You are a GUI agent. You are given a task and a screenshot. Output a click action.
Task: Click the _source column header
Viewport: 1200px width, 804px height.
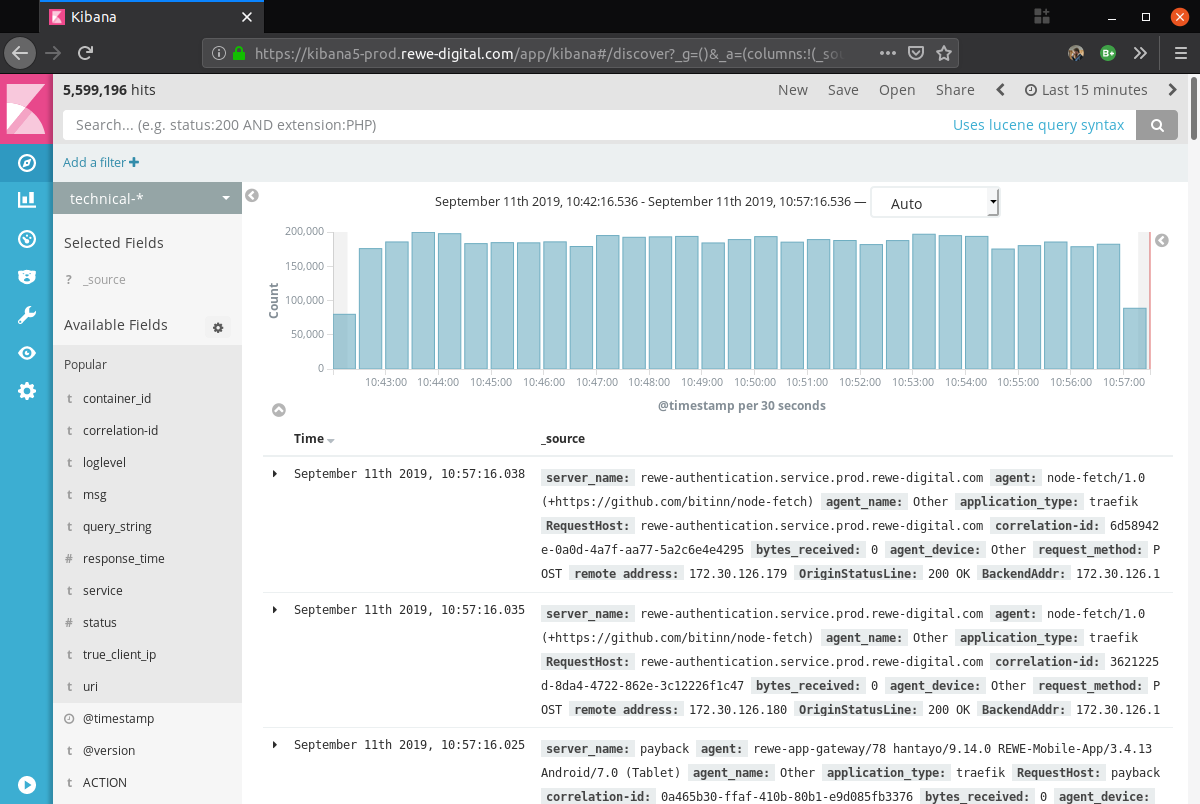pos(562,439)
